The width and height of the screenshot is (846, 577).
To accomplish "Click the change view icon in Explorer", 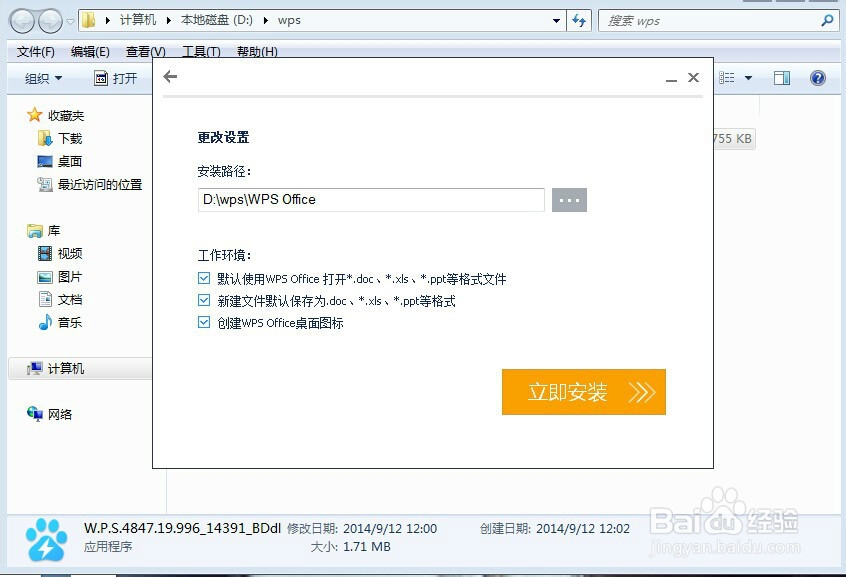I will pyautogui.click(x=727, y=78).
